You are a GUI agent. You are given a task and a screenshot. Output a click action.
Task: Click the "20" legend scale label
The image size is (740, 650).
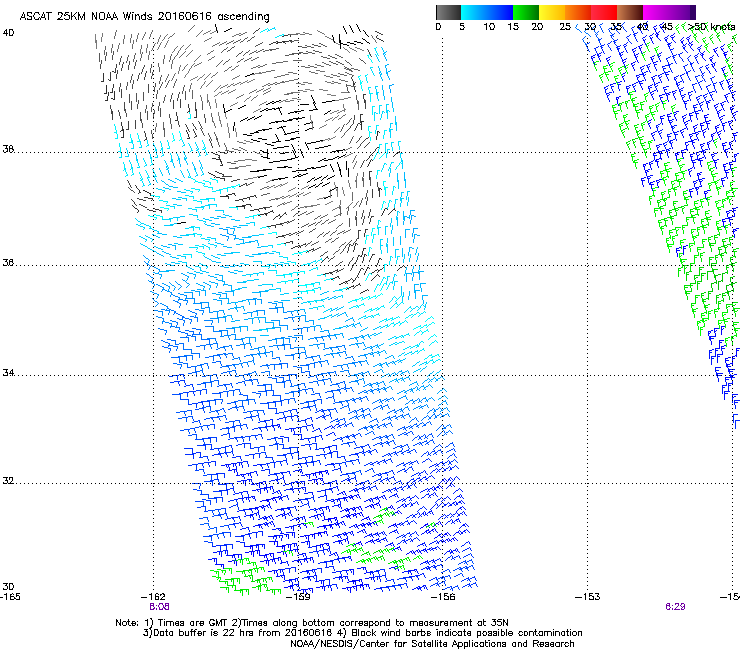pos(537,27)
